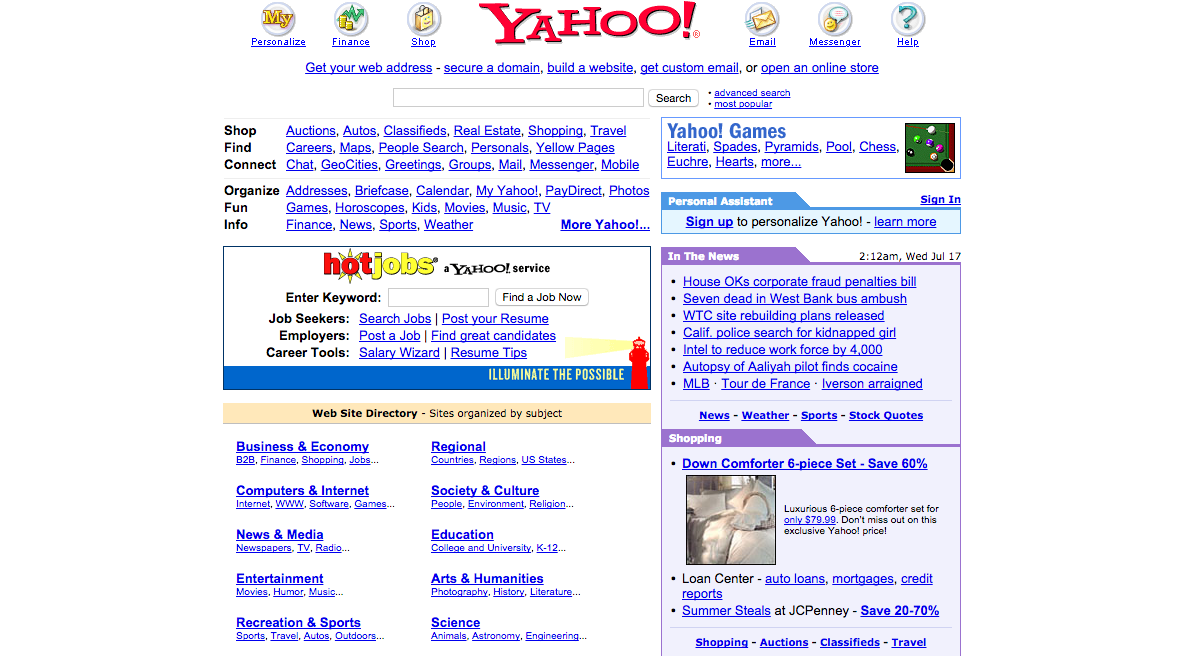1184x656 pixels.
Task: Open Chess game link
Action: tap(877, 147)
